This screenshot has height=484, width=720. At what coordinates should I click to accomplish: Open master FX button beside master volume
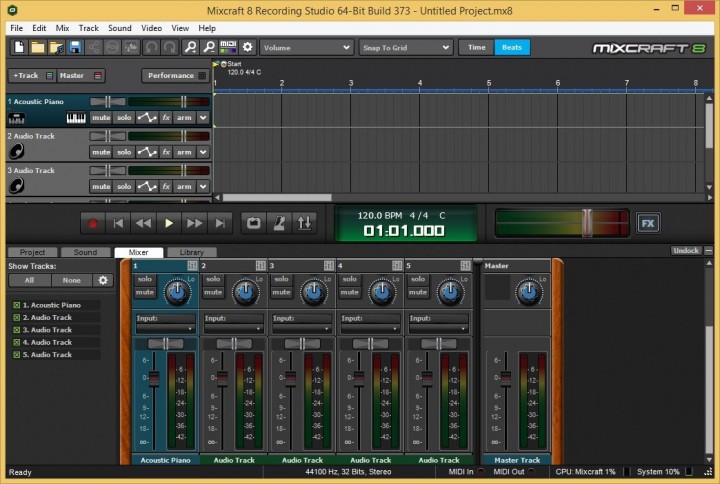[x=648, y=224]
